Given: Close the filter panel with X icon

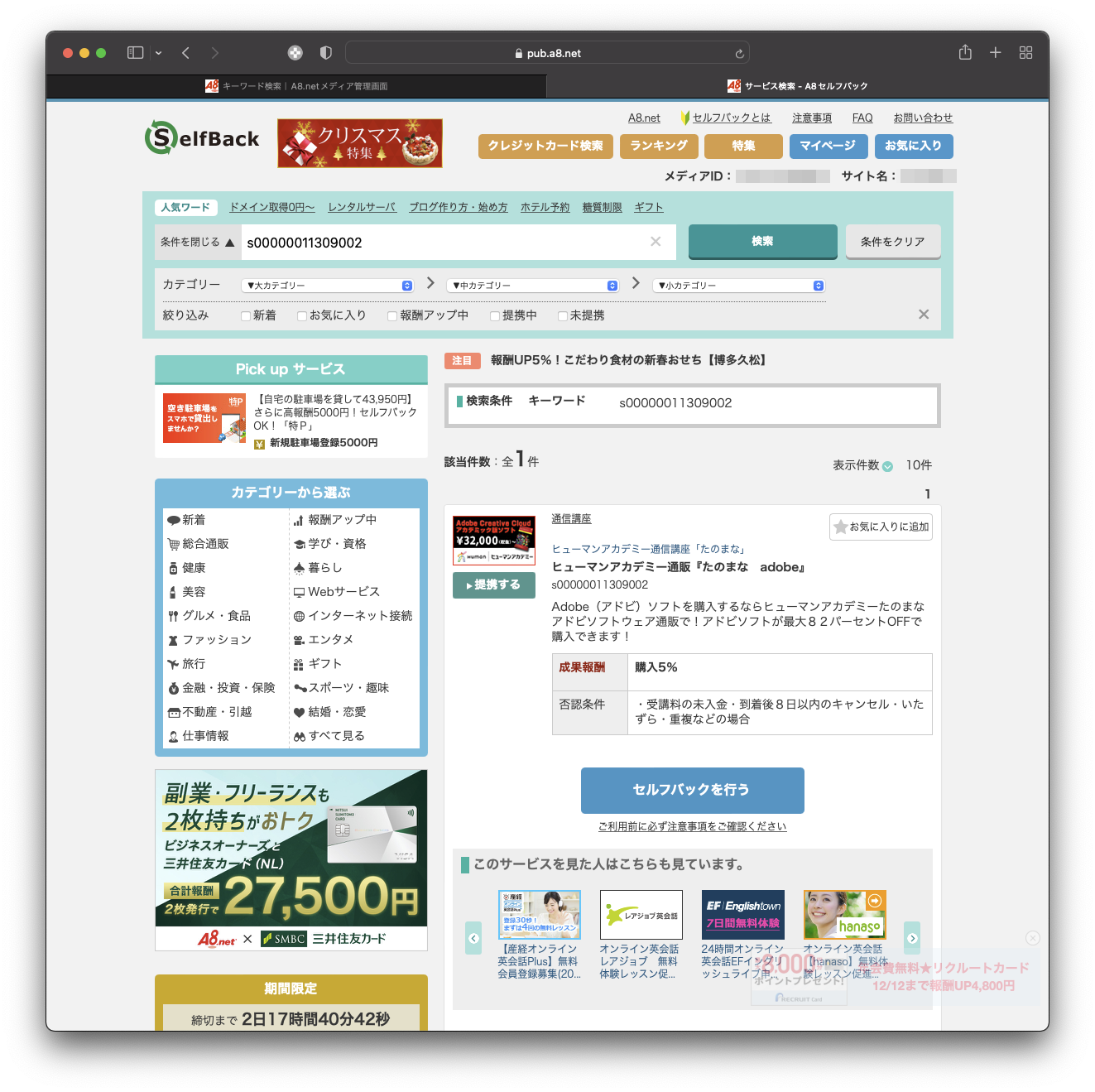Looking at the screenshot, I should click(x=924, y=315).
